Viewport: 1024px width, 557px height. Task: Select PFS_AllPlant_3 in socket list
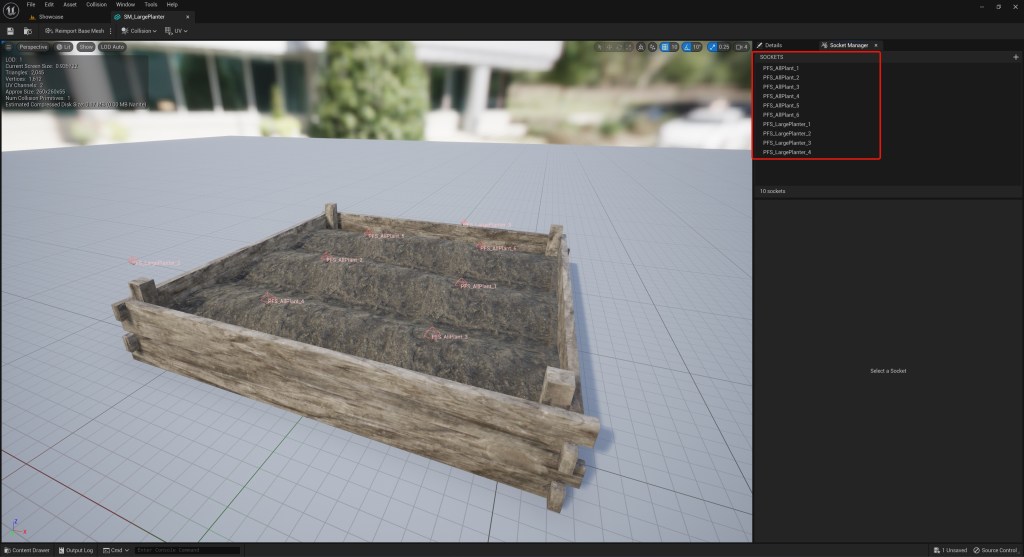pos(781,87)
